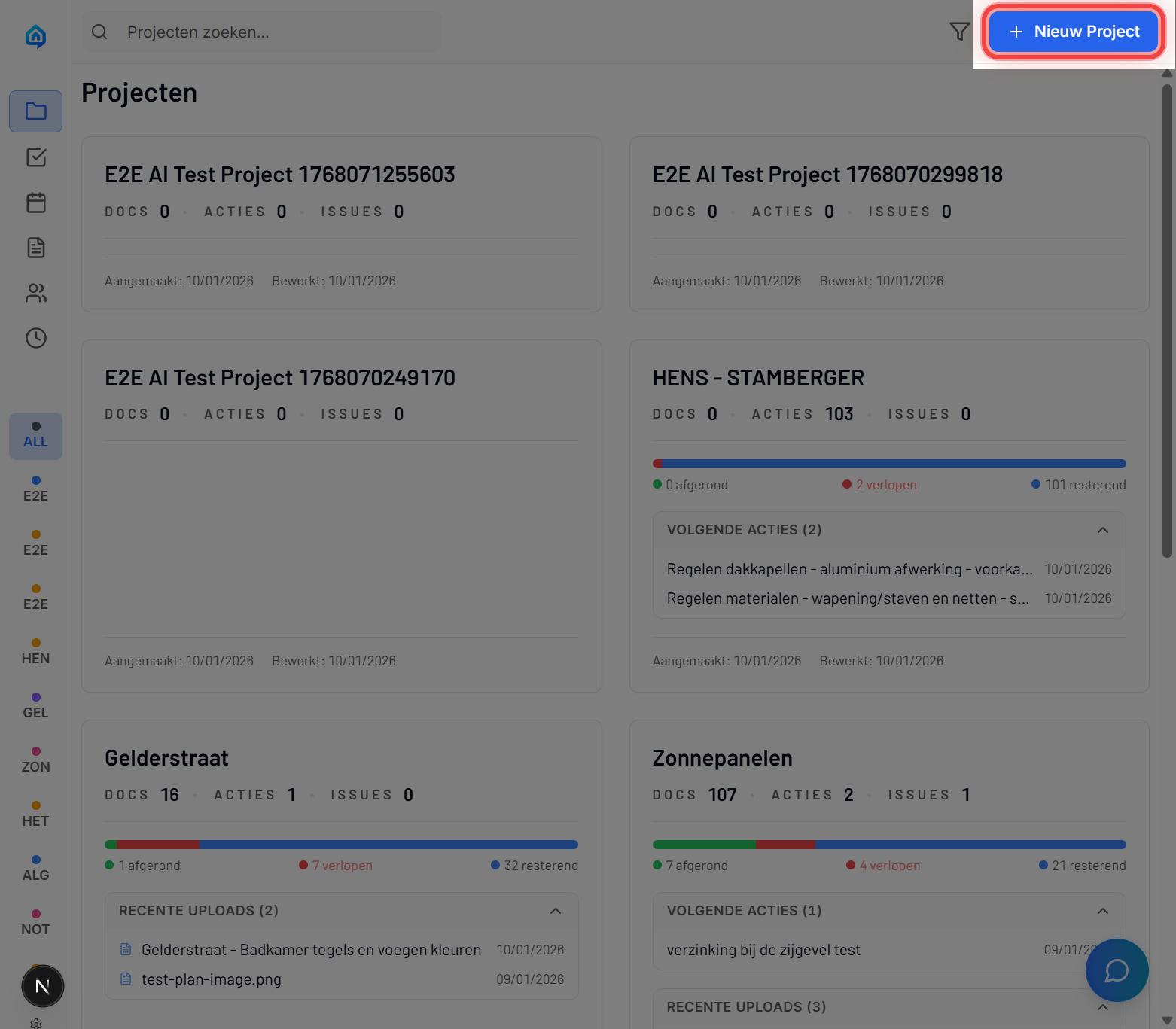Open the Projects folder icon in sidebar
This screenshot has height=1029, width=1176.
point(35,111)
